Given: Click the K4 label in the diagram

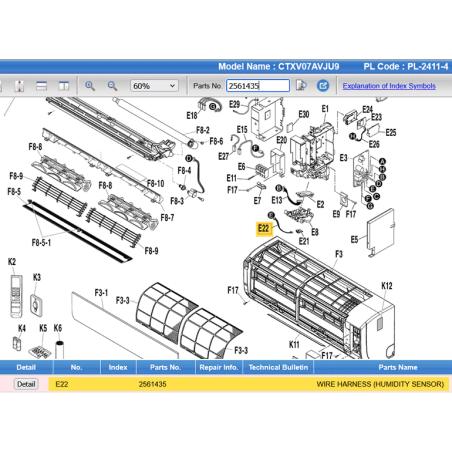Looking at the screenshot, I should [22, 328].
